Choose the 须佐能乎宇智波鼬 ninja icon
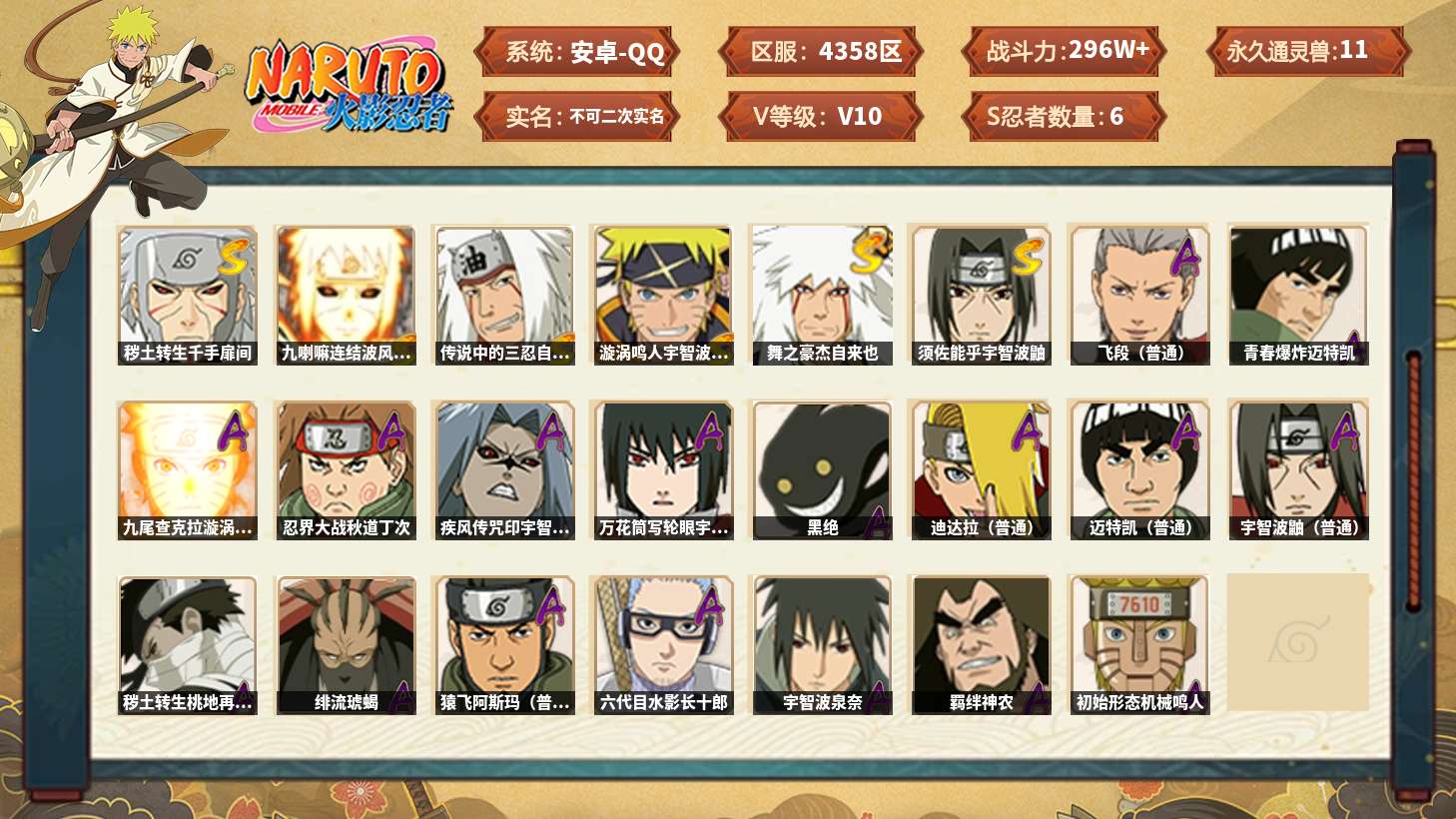This screenshot has height=819, width=1456. click(x=981, y=295)
